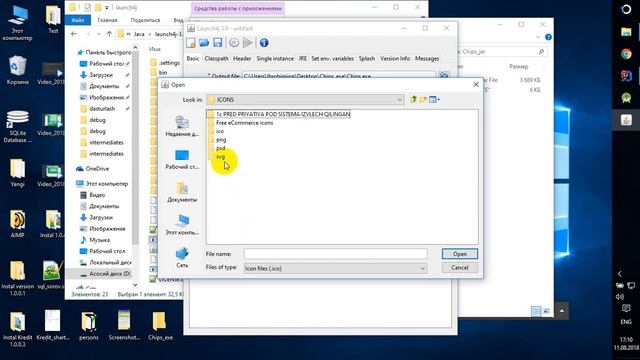Switch to Version Info tab
This screenshot has width=640, height=360.
point(395,59)
